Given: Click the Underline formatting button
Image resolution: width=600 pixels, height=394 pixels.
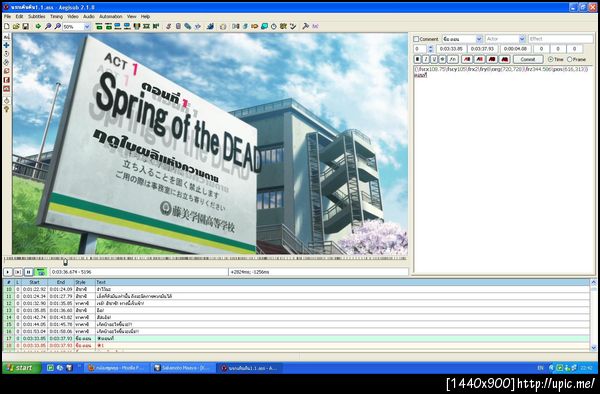Looking at the screenshot, I should click(x=434, y=59).
